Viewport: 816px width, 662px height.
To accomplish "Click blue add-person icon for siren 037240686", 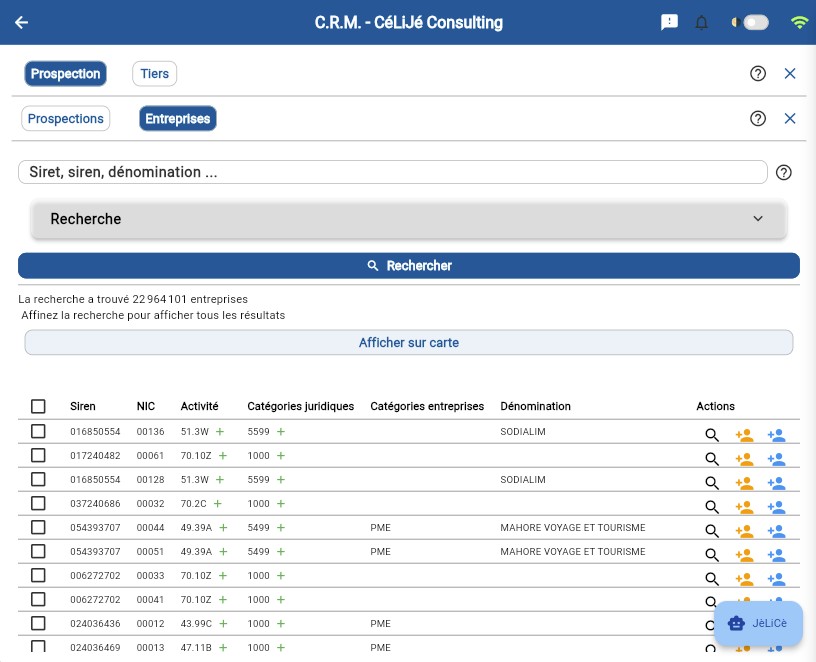I will pos(776,507).
